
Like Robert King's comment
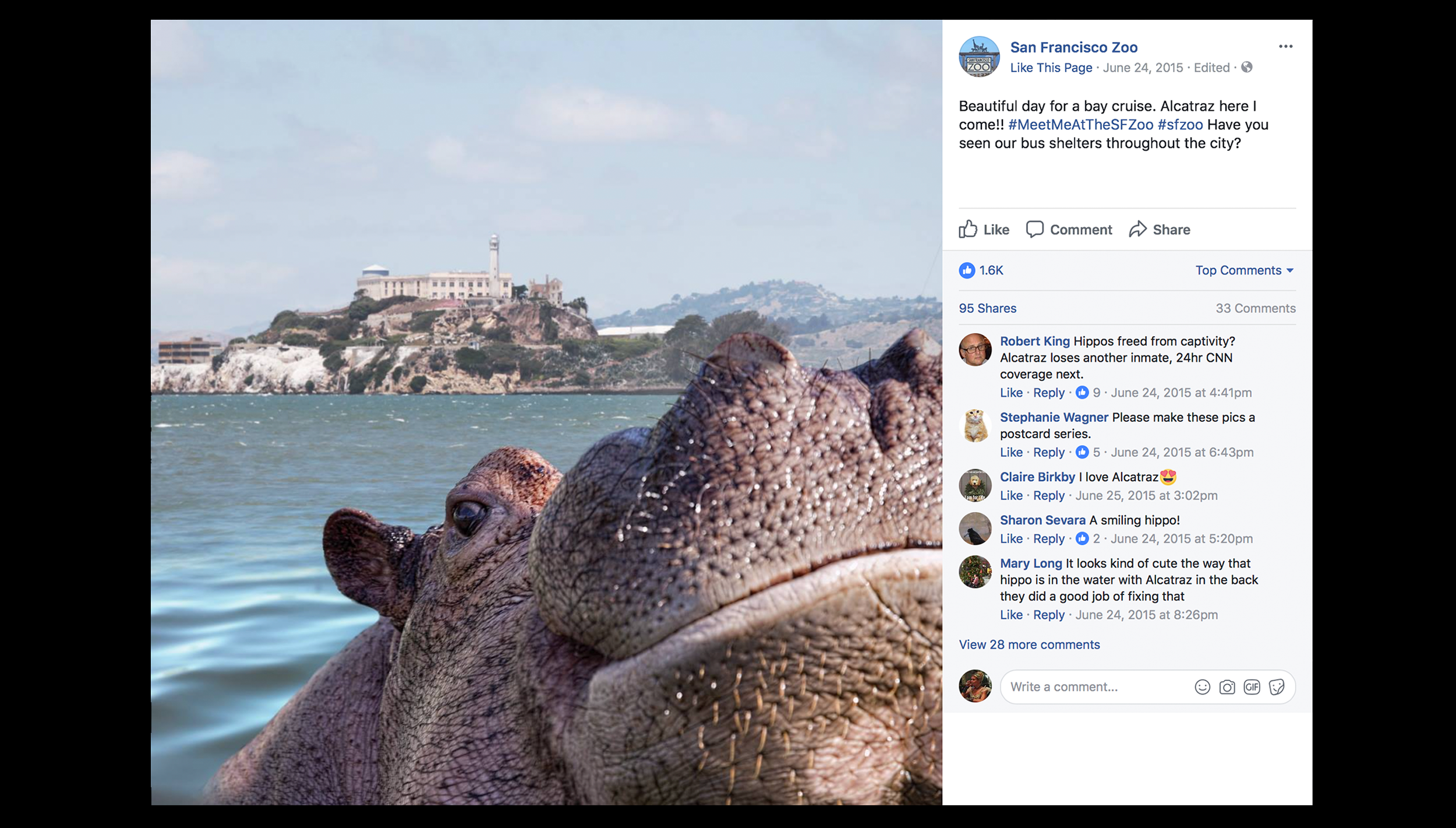click(1011, 393)
